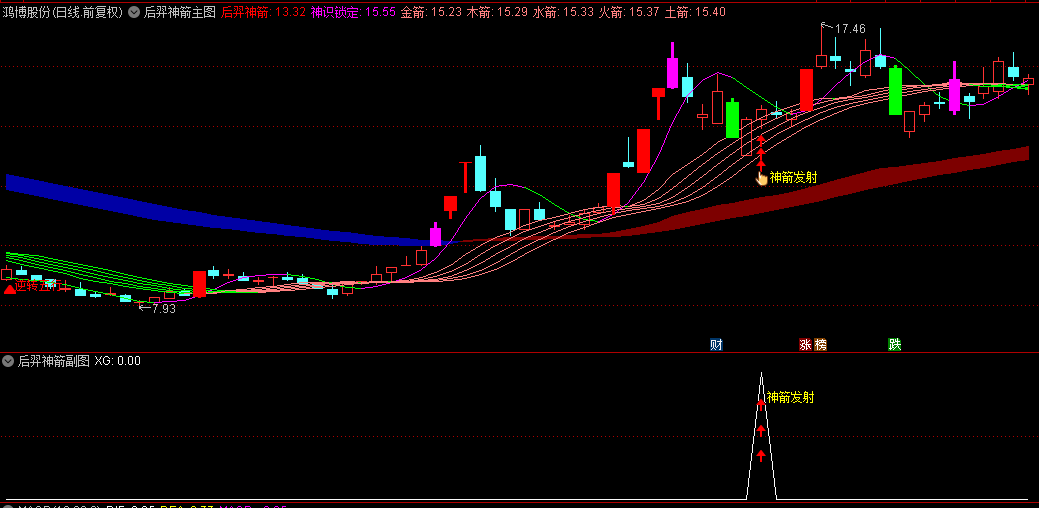Click 神箭发射 label in sub chart
This screenshot has height=508, width=1039.
click(x=791, y=397)
